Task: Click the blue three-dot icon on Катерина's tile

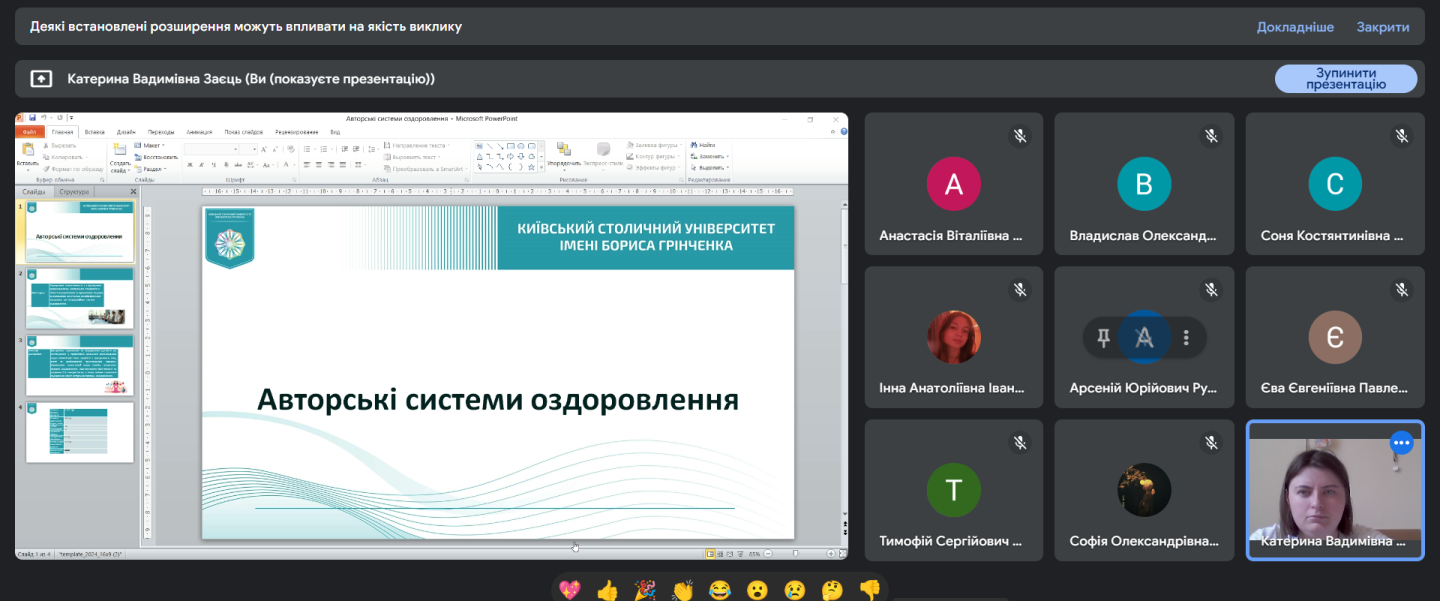Action: point(1402,442)
